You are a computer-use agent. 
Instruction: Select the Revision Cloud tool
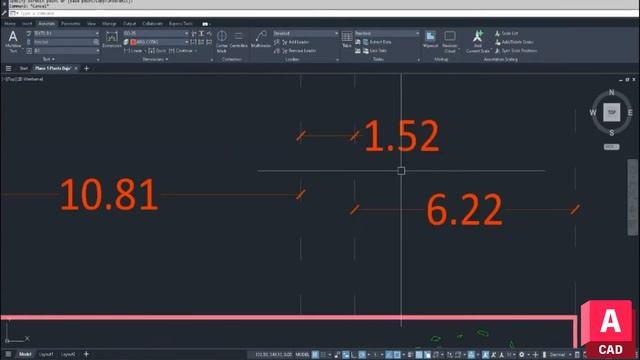(450, 41)
